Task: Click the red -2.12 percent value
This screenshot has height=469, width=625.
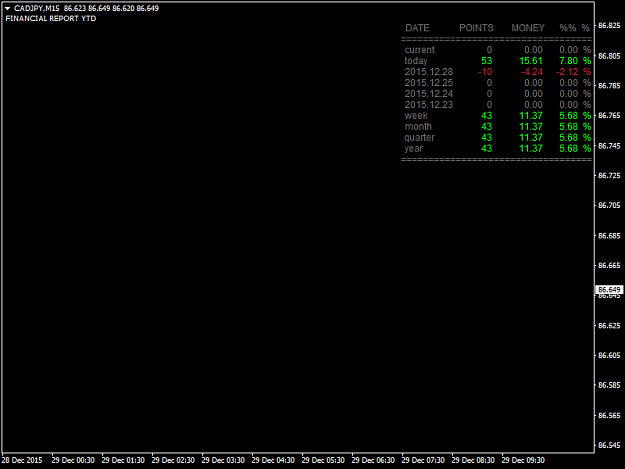Action: (567, 72)
